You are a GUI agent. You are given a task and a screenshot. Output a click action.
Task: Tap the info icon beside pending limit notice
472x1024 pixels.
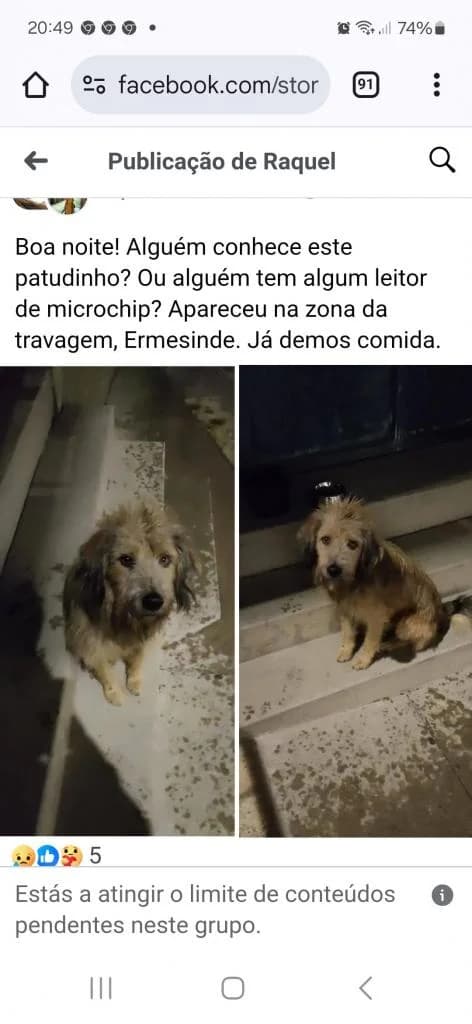click(x=442, y=895)
